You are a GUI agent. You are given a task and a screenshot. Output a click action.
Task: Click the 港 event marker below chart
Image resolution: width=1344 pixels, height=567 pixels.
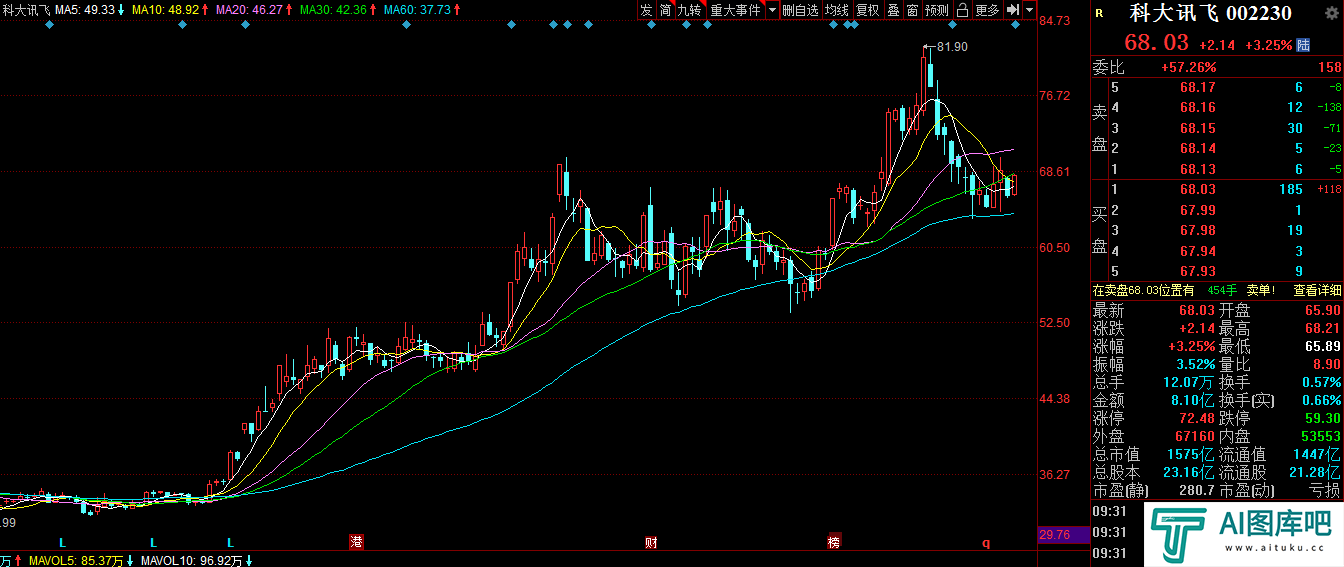click(356, 542)
